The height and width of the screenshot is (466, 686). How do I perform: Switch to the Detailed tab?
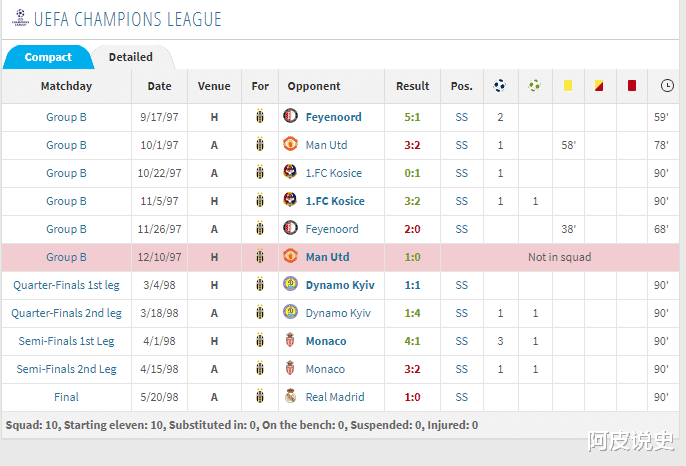[131, 57]
